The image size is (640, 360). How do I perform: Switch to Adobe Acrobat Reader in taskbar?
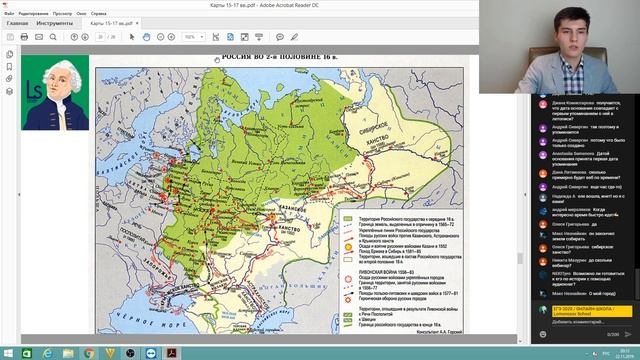(x=171, y=353)
